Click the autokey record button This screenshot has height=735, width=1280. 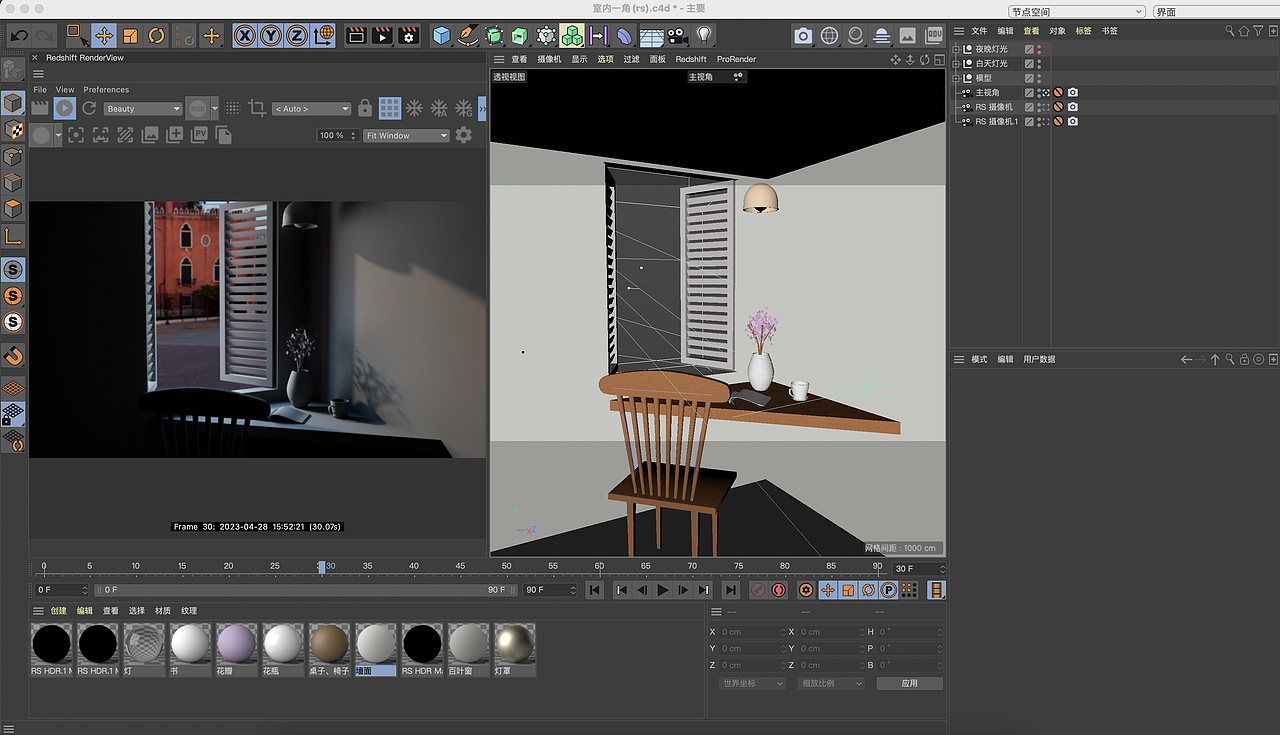(779, 590)
